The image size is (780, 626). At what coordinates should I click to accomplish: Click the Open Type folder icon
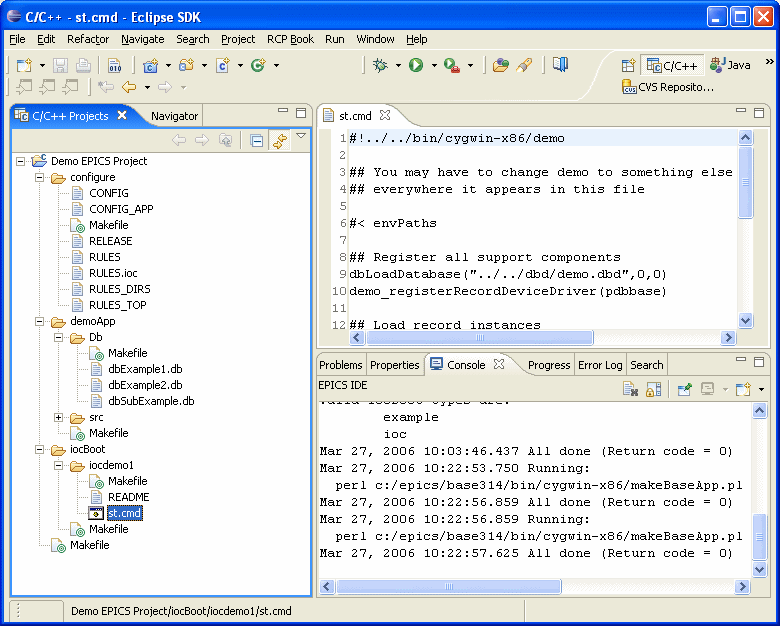pyautogui.click(x=500, y=65)
